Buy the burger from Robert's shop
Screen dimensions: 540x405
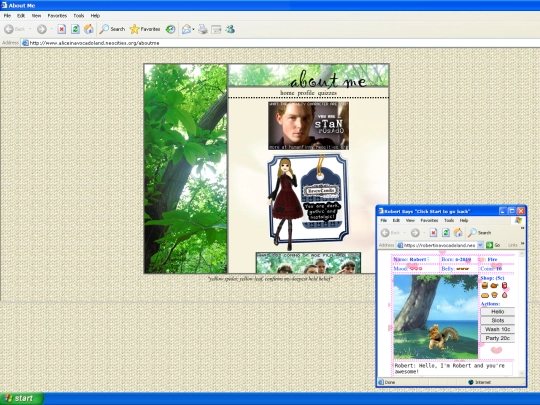pyautogui.click(x=485, y=285)
